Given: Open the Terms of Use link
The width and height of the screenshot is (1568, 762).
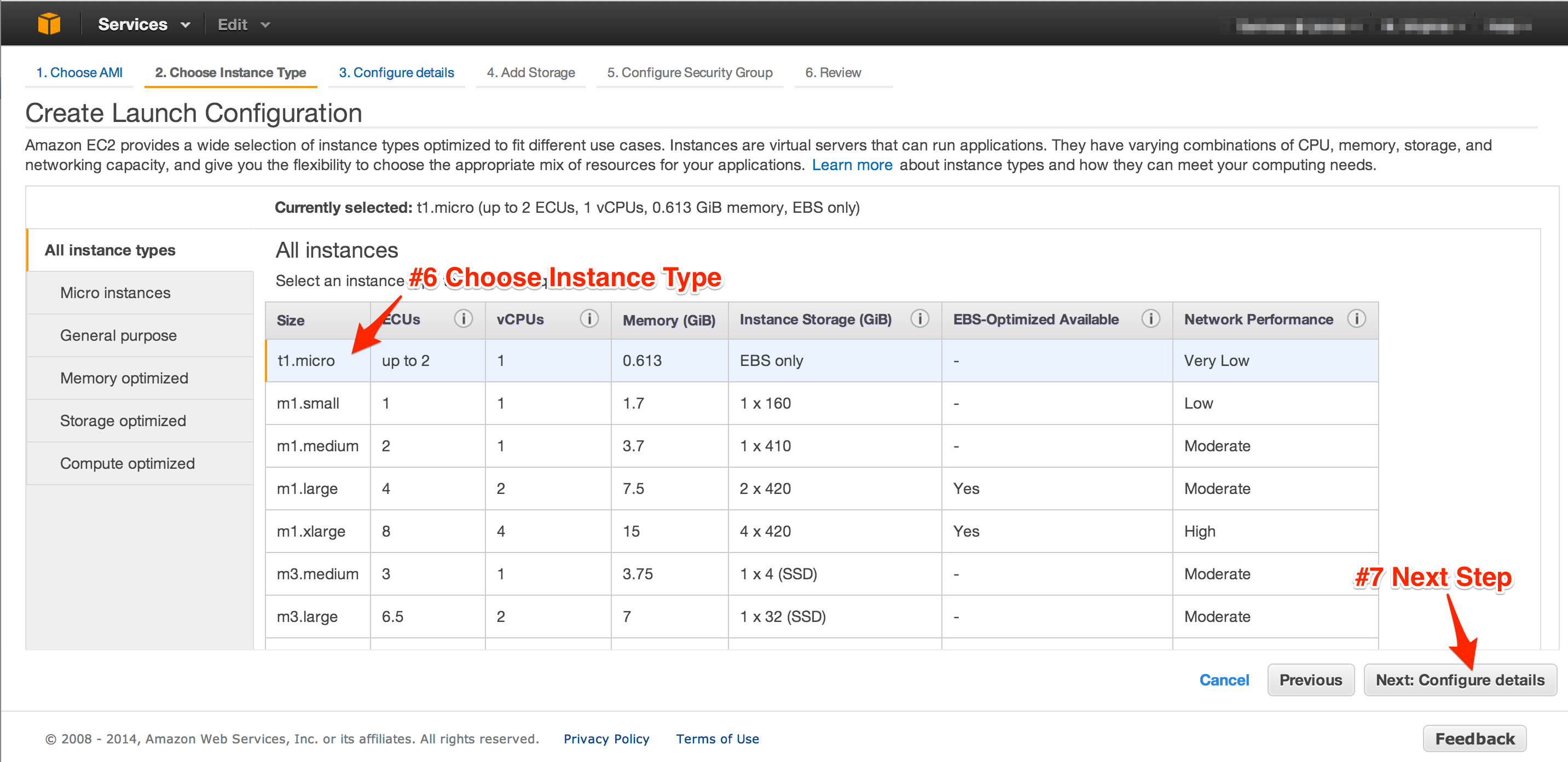Looking at the screenshot, I should [x=717, y=738].
